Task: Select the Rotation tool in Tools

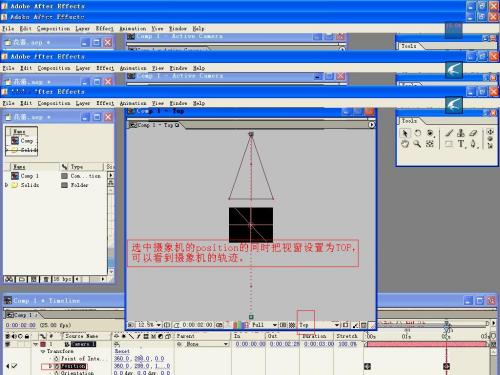Action: click(417, 133)
